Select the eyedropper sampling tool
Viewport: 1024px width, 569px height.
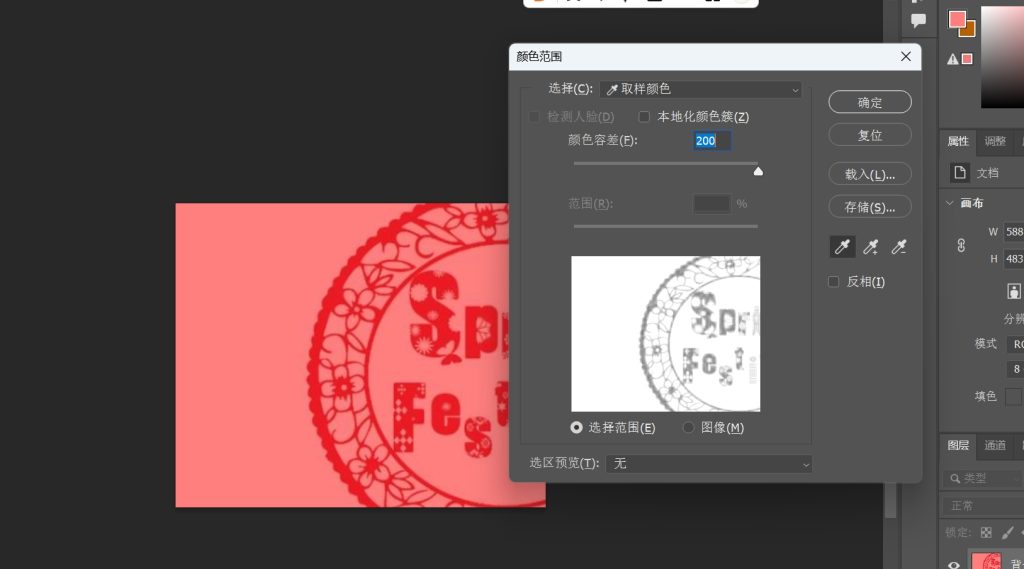point(842,247)
